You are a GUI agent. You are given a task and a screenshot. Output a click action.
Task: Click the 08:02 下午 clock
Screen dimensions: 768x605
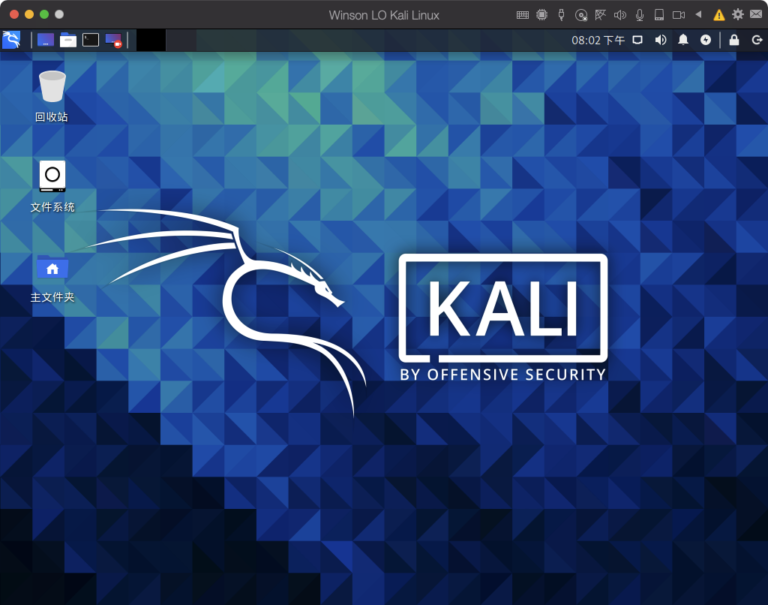point(598,40)
